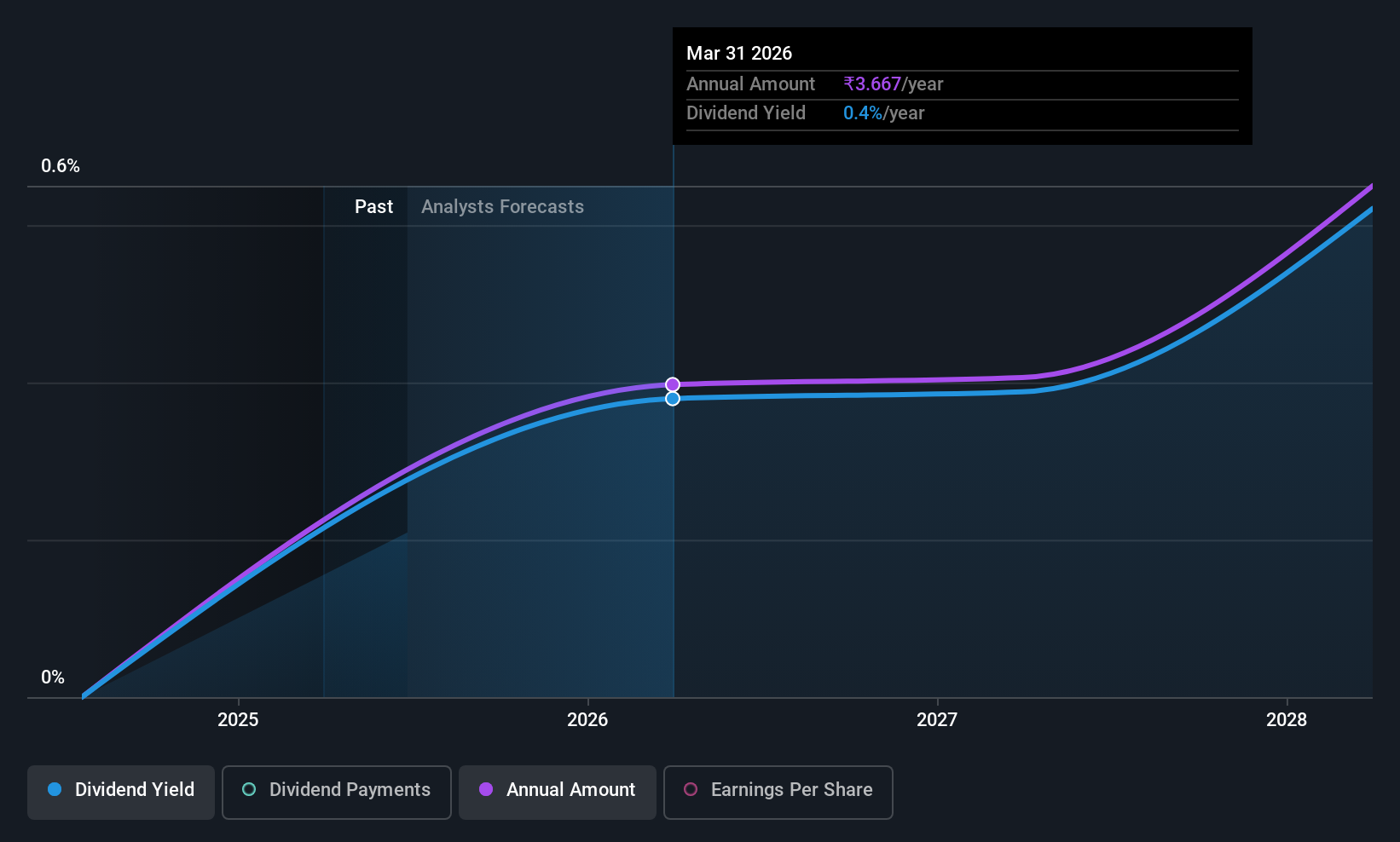Click the purple Annual Amount data point marker

pyautogui.click(x=673, y=385)
